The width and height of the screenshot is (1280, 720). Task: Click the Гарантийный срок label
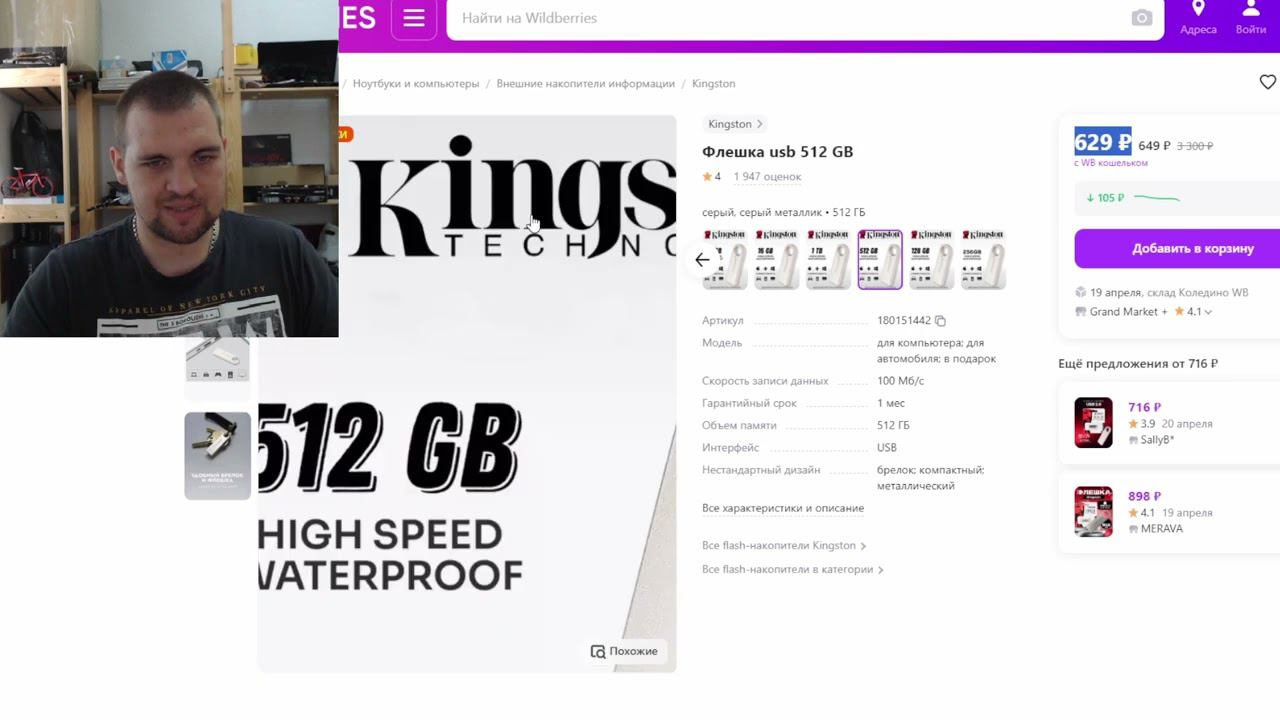[x=749, y=403]
